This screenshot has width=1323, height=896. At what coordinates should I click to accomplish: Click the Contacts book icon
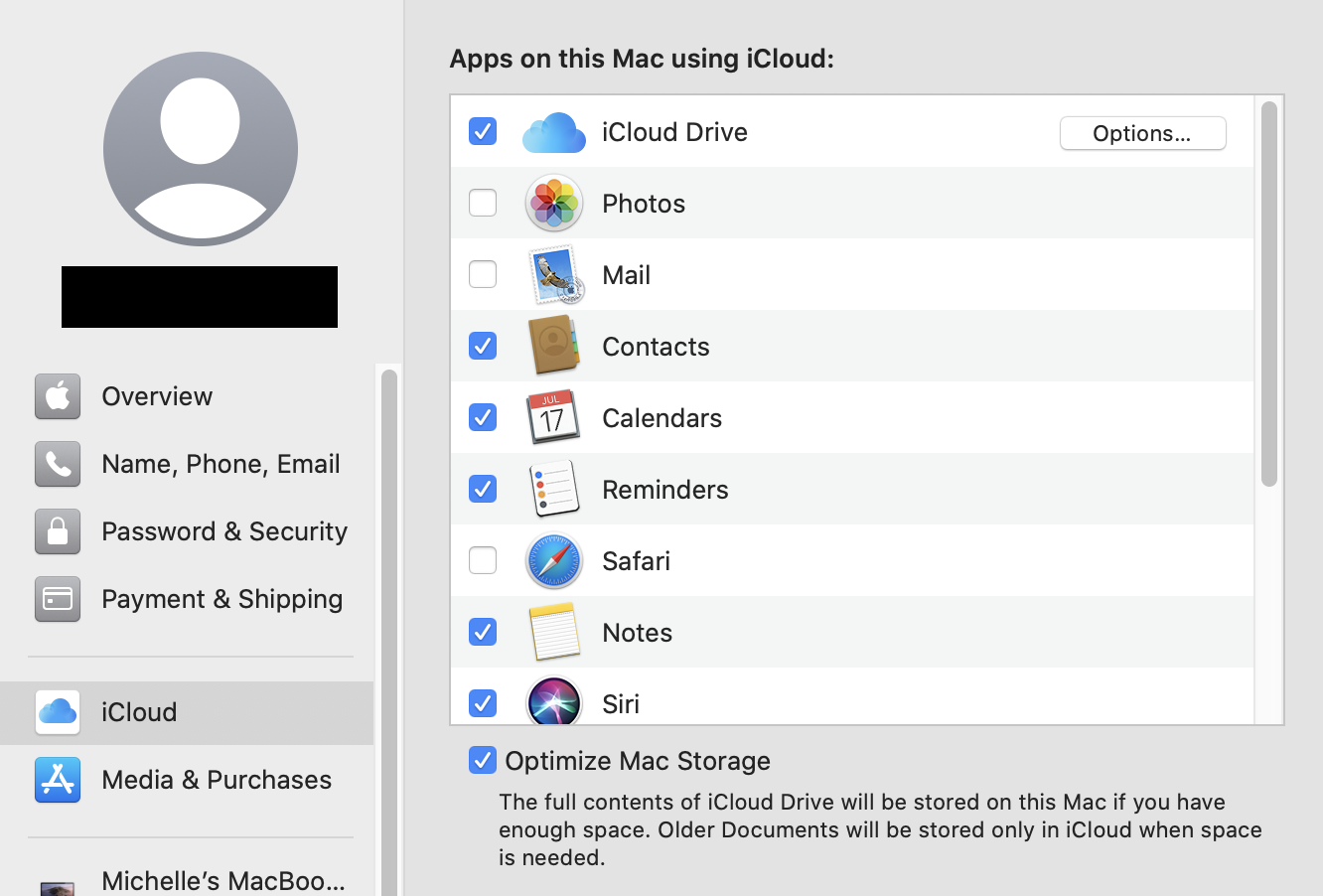tap(553, 346)
